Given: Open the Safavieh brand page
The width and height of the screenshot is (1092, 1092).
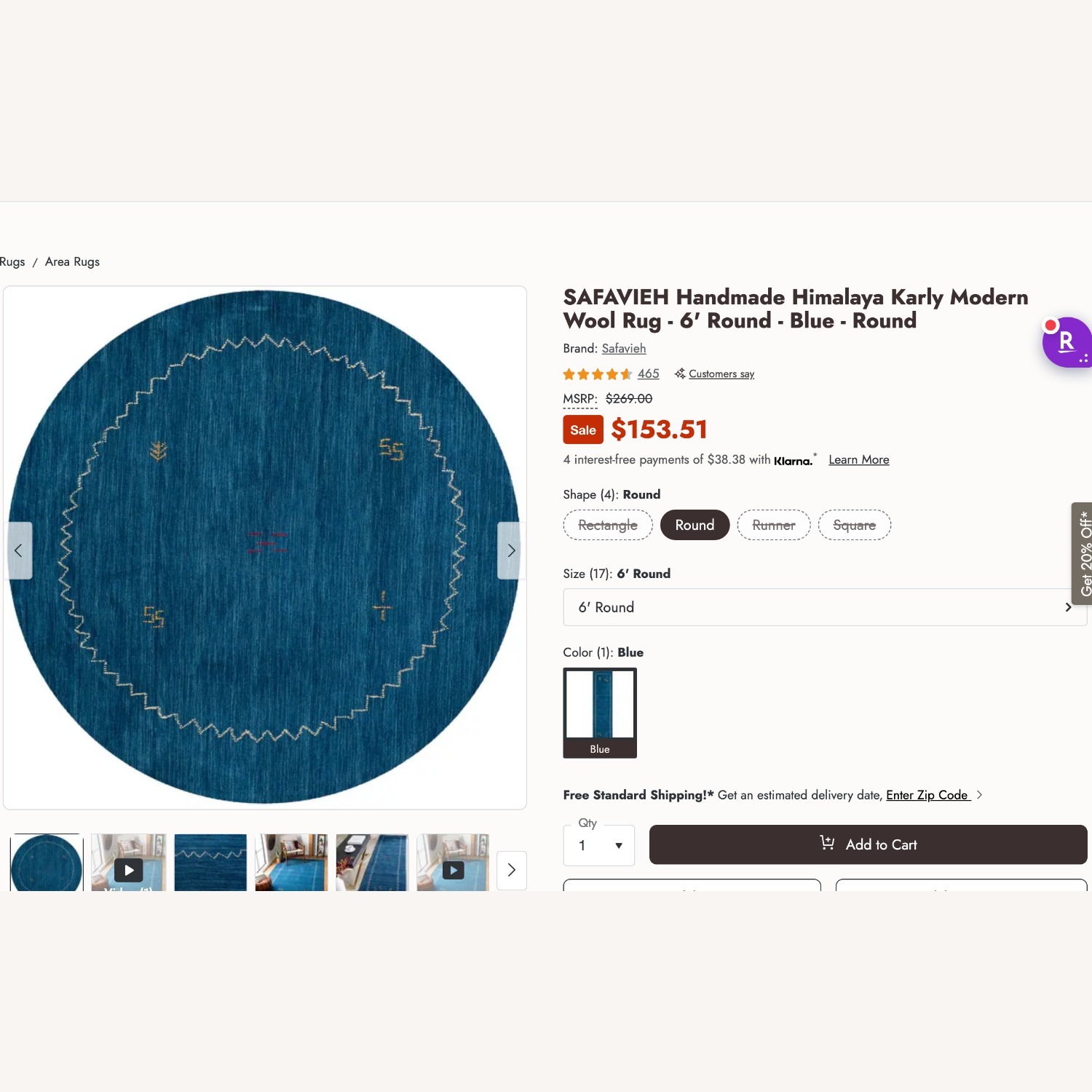Looking at the screenshot, I should click(x=623, y=349).
